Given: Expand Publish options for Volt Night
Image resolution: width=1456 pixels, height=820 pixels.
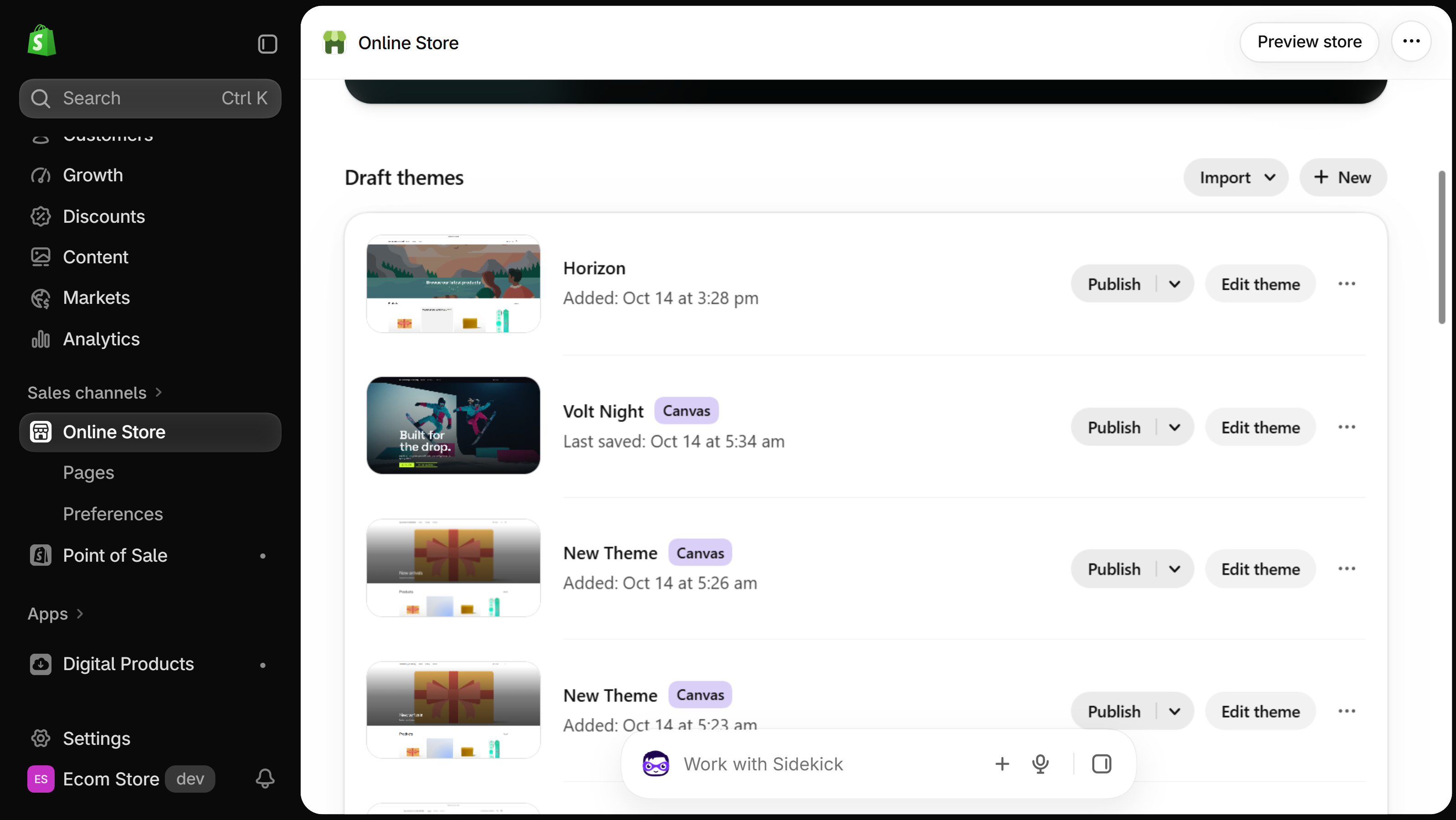Looking at the screenshot, I should tap(1174, 427).
